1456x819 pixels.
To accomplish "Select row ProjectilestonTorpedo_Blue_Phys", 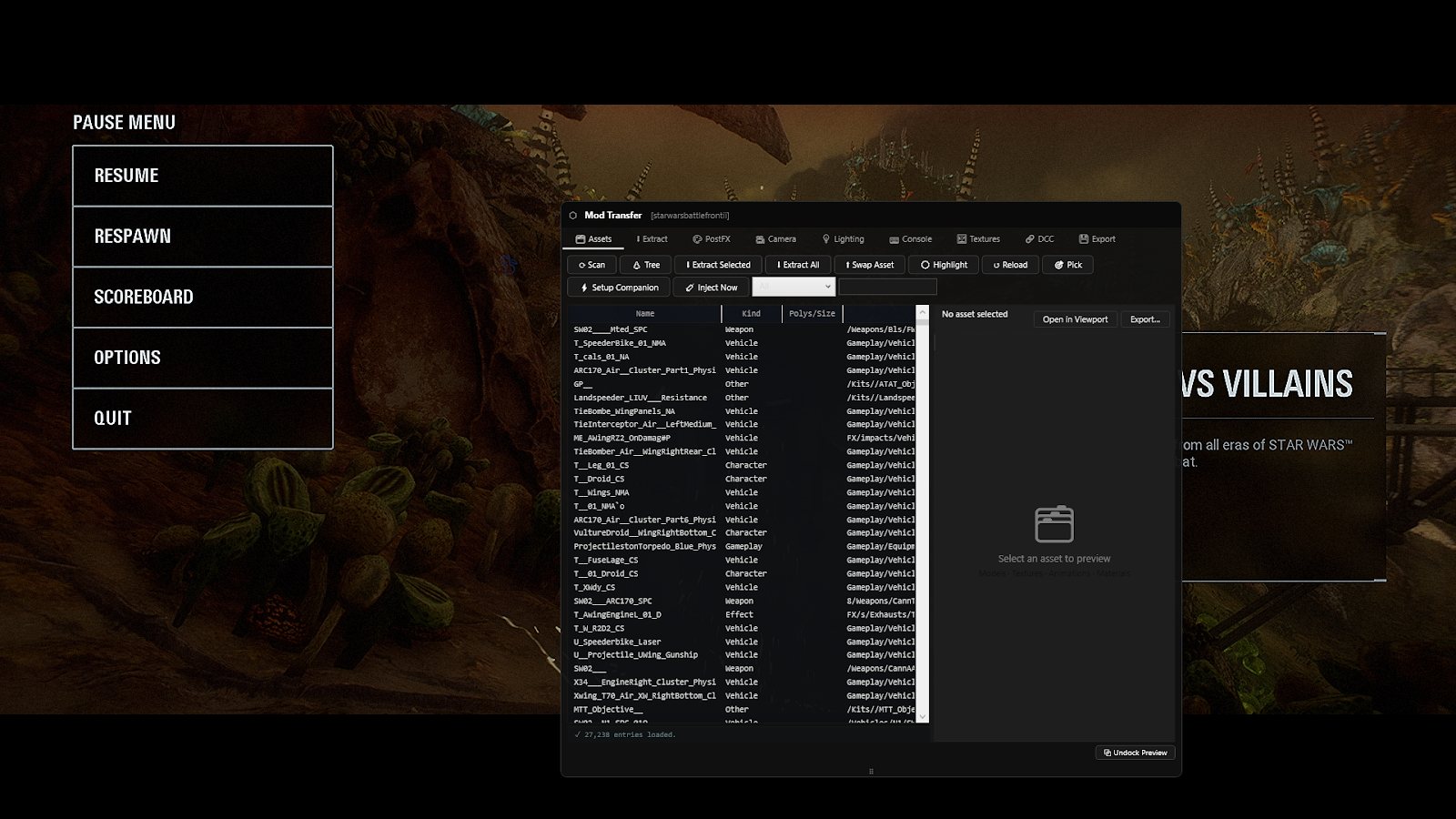I will 743,546.
